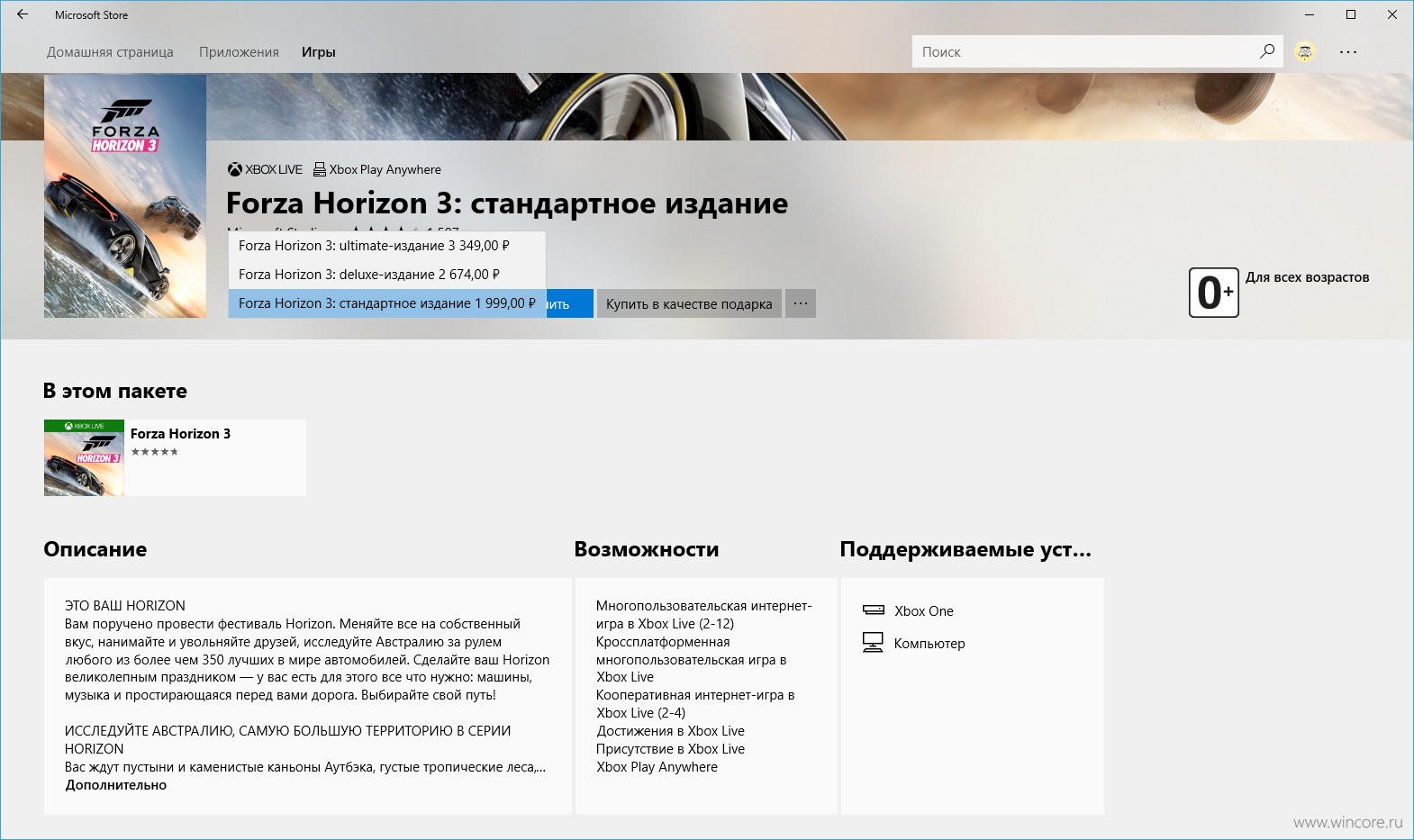Open the Домашняя страница tab

tap(110, 52)
